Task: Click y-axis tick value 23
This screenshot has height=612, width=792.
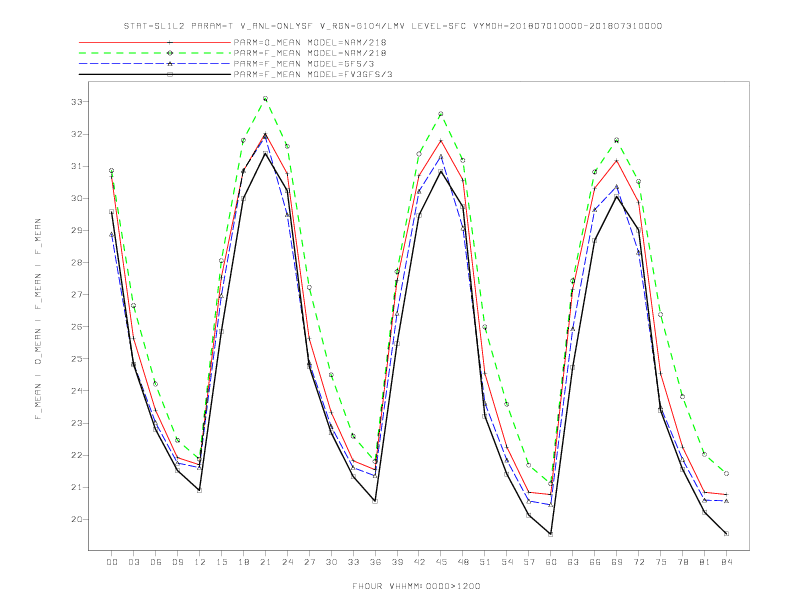Action: [x=76, y=423]
